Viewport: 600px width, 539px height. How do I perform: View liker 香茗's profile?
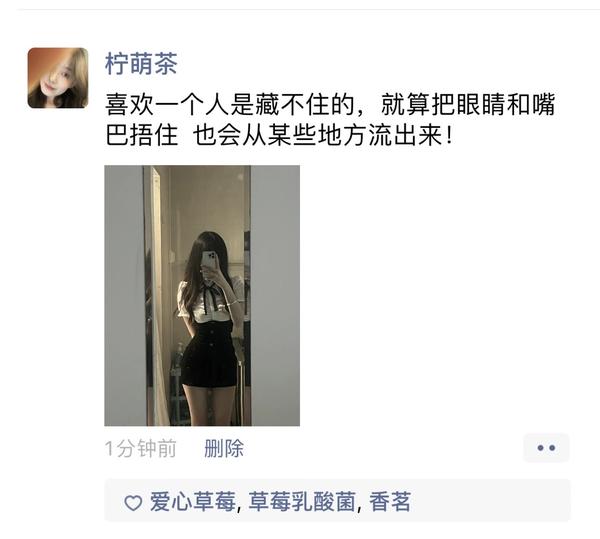pos(390,502)
